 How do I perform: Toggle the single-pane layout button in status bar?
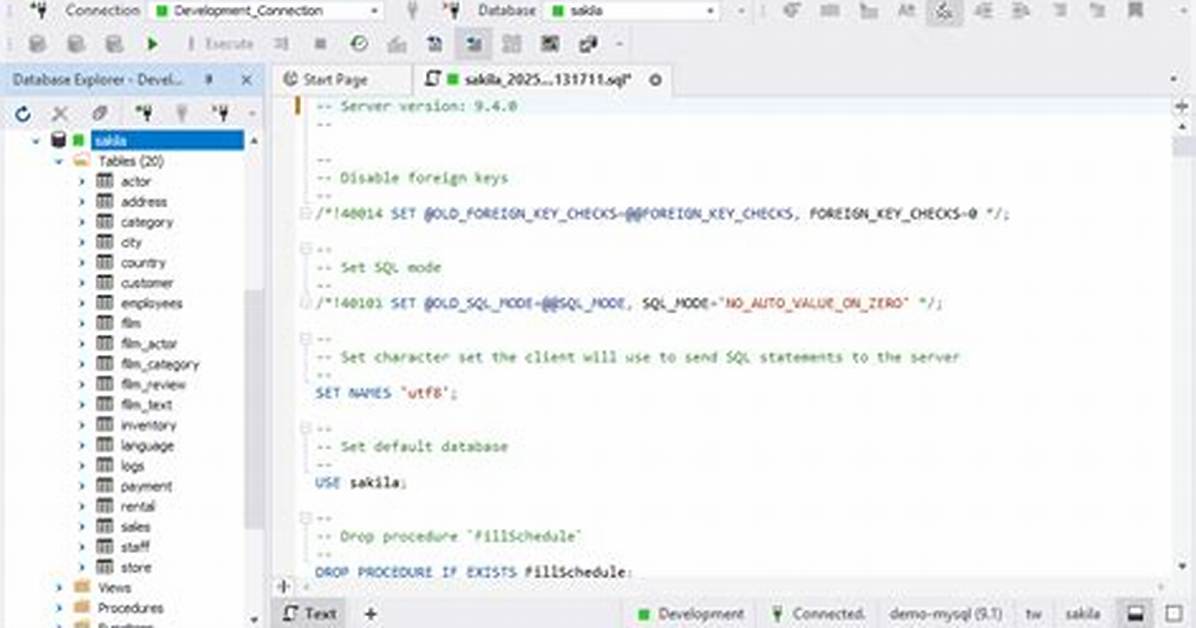tap(1175, 614)
